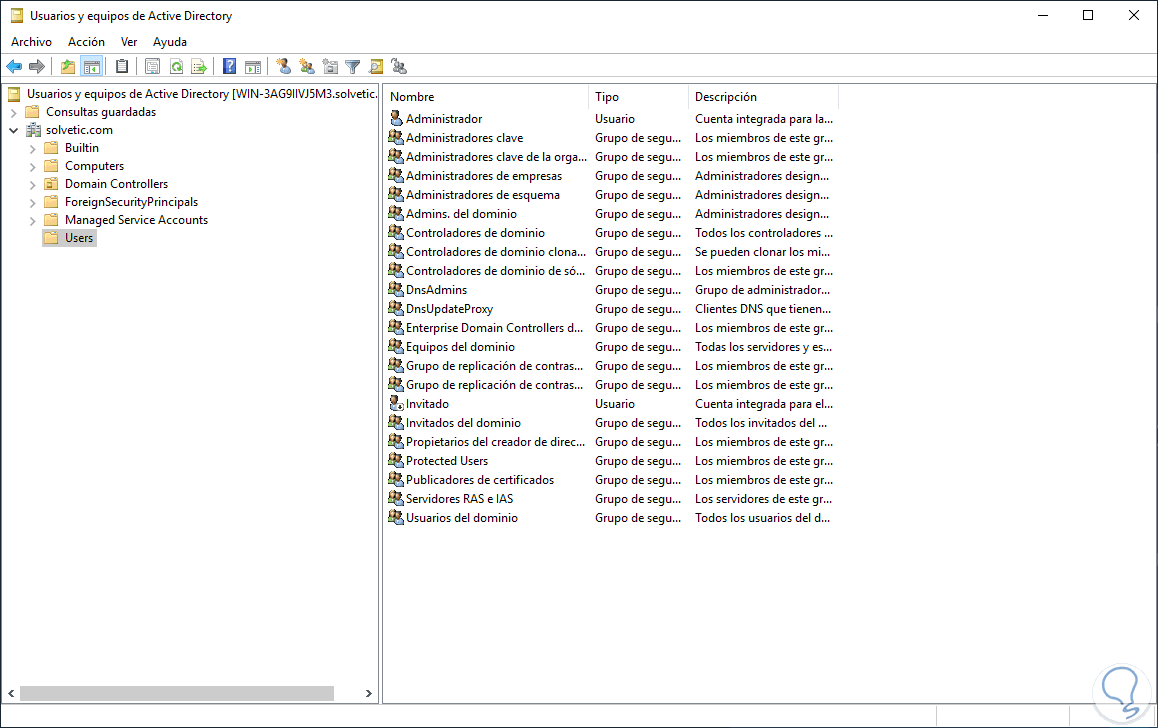
Task: Open the Archivo menu
Action: click(31, 42)
